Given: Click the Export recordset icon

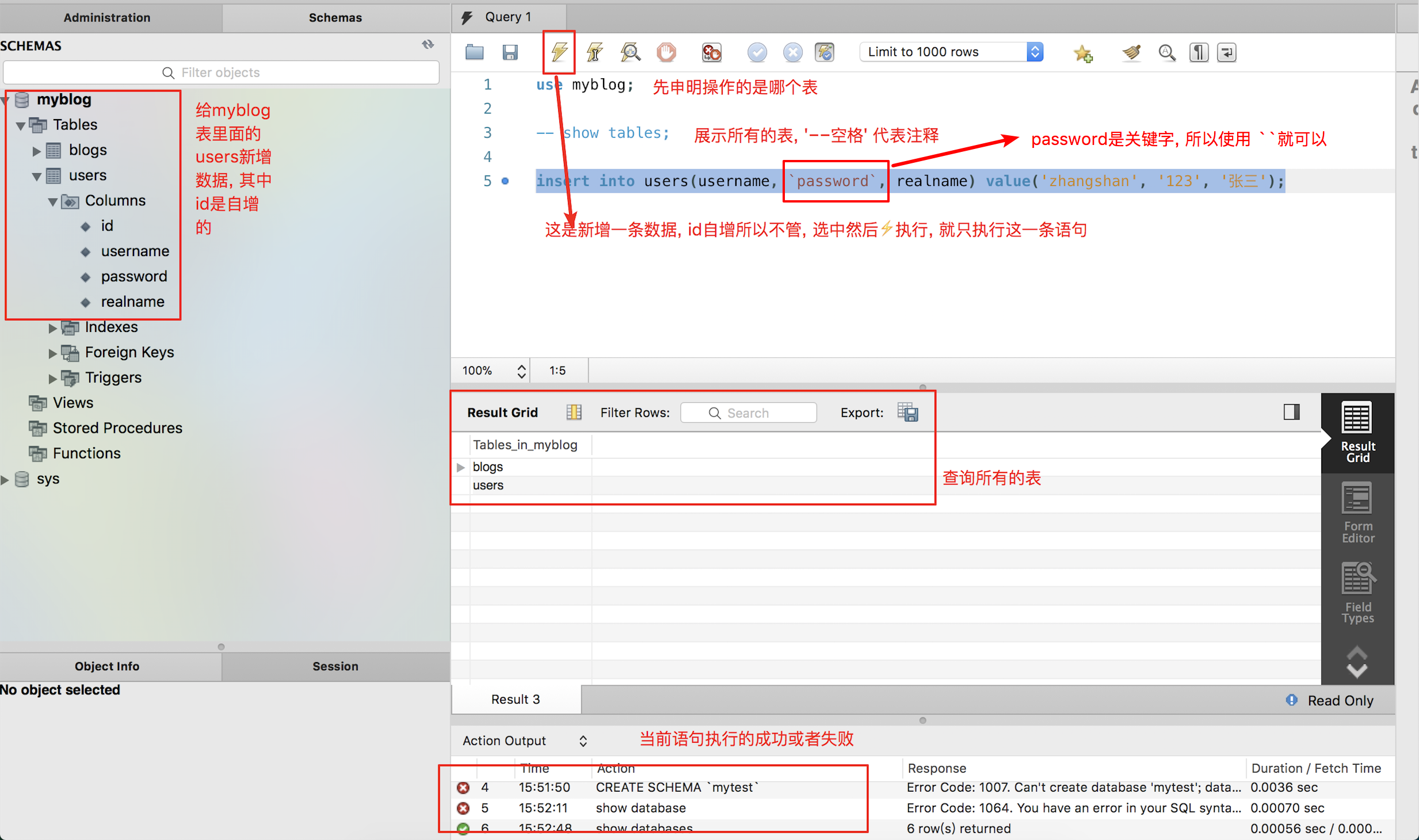Looking at the screenshot, I should tap(907, 412).
